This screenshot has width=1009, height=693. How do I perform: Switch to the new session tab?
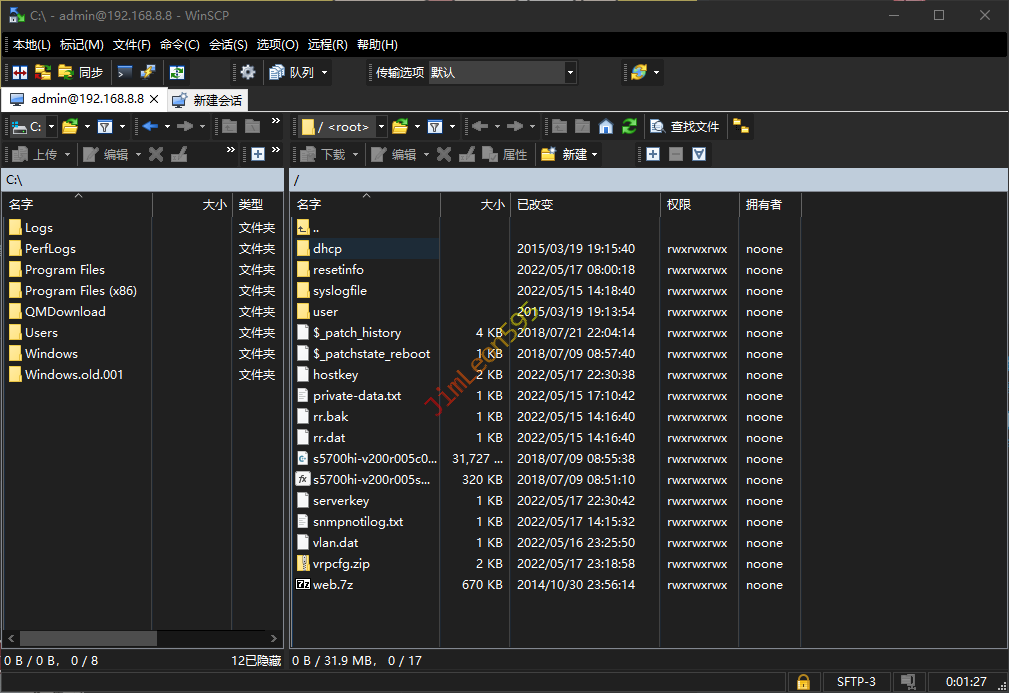(208, 100)
